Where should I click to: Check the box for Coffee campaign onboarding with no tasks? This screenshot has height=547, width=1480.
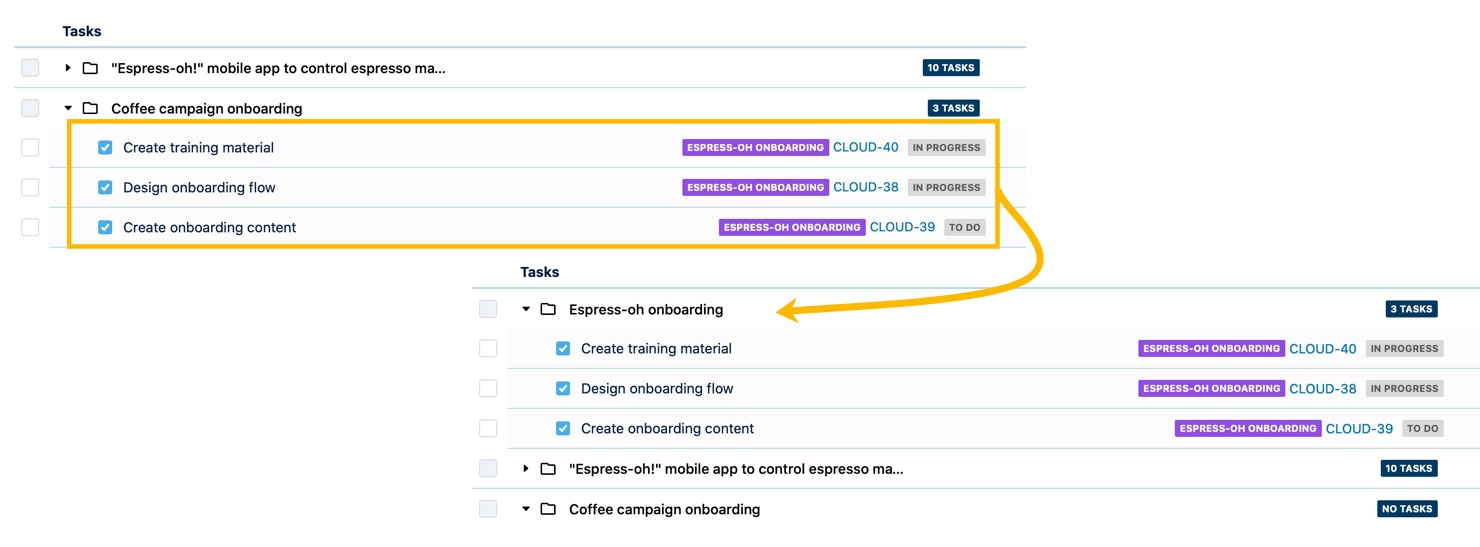488,509
